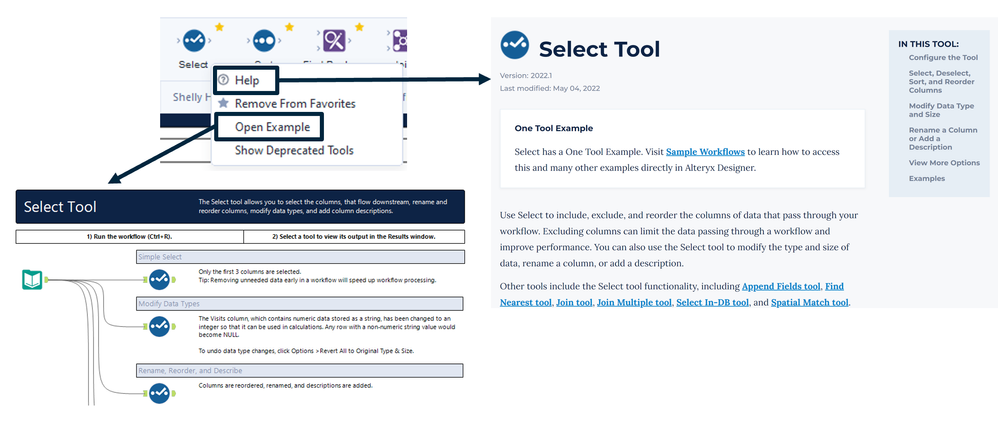Screen dimensions: 998x422
Task: Click the Select tool under Modify Data Types
Action: click(158, 326)
